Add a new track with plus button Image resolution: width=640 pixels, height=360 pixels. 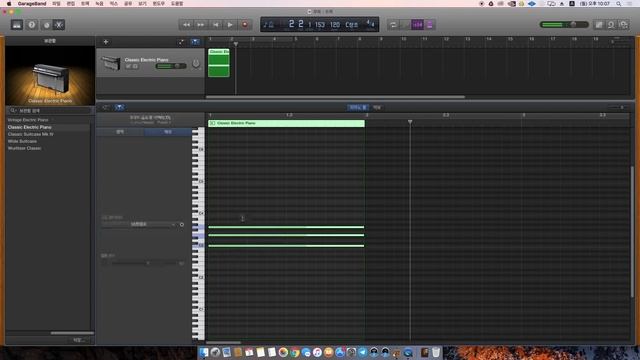pos(106,42)
